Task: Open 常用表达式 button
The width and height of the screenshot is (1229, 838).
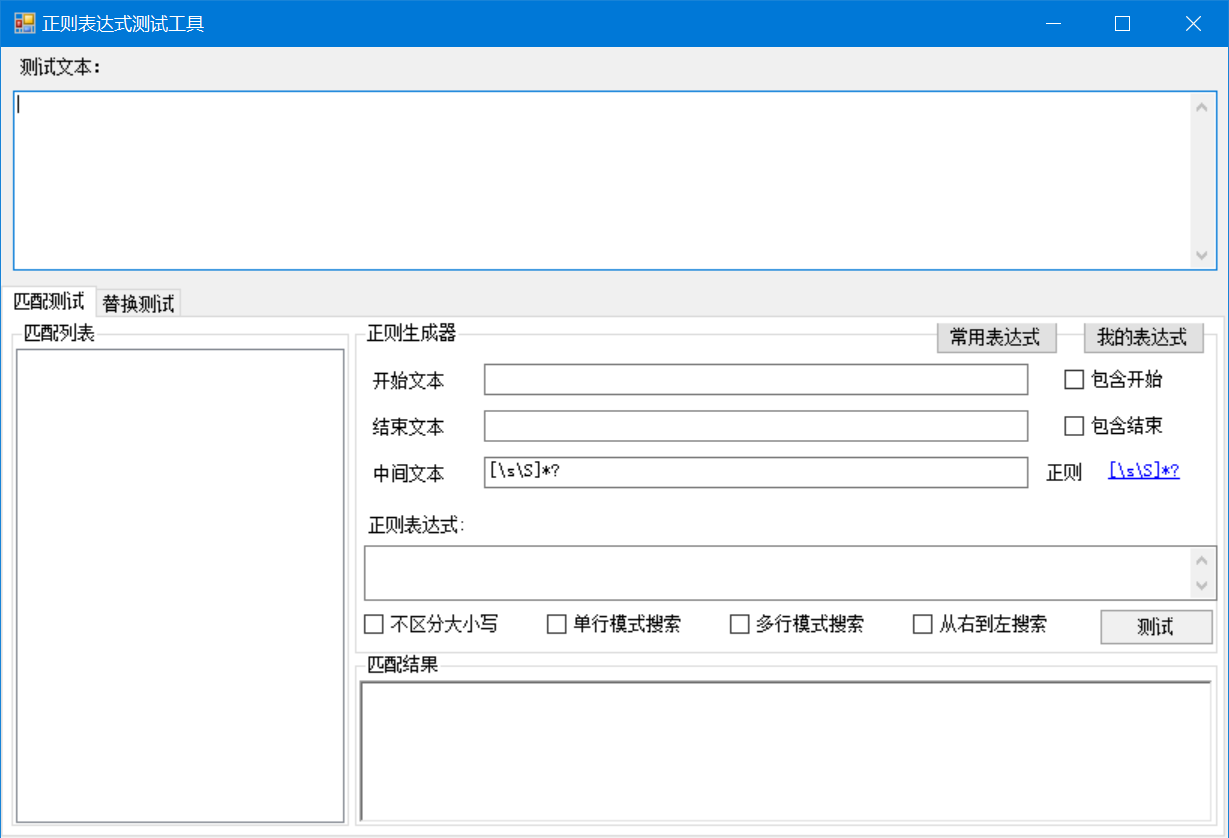Action: [x=996, y=338]
